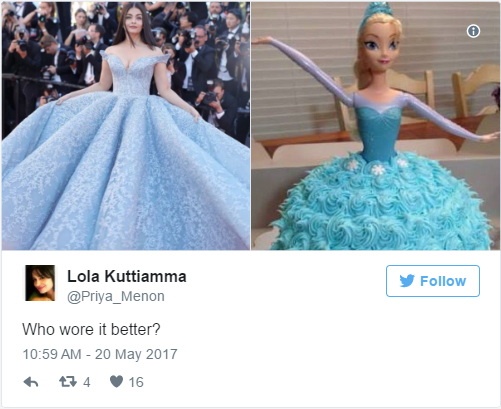The image size is (501, 409).
Task: Click the Twitter bird icon inside Follow
Action: point(407,281)
